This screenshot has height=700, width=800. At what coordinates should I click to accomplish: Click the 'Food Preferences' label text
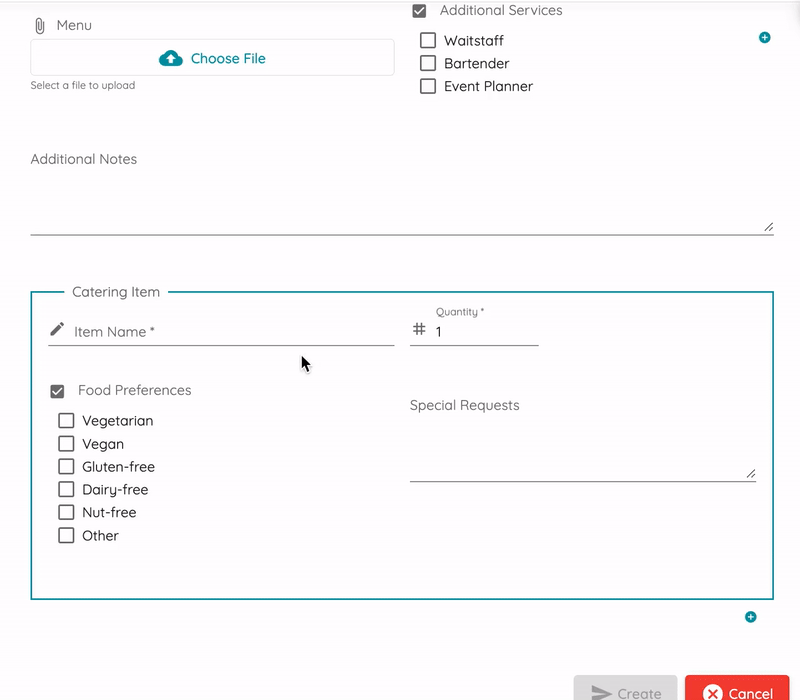(x=135, y=390)
